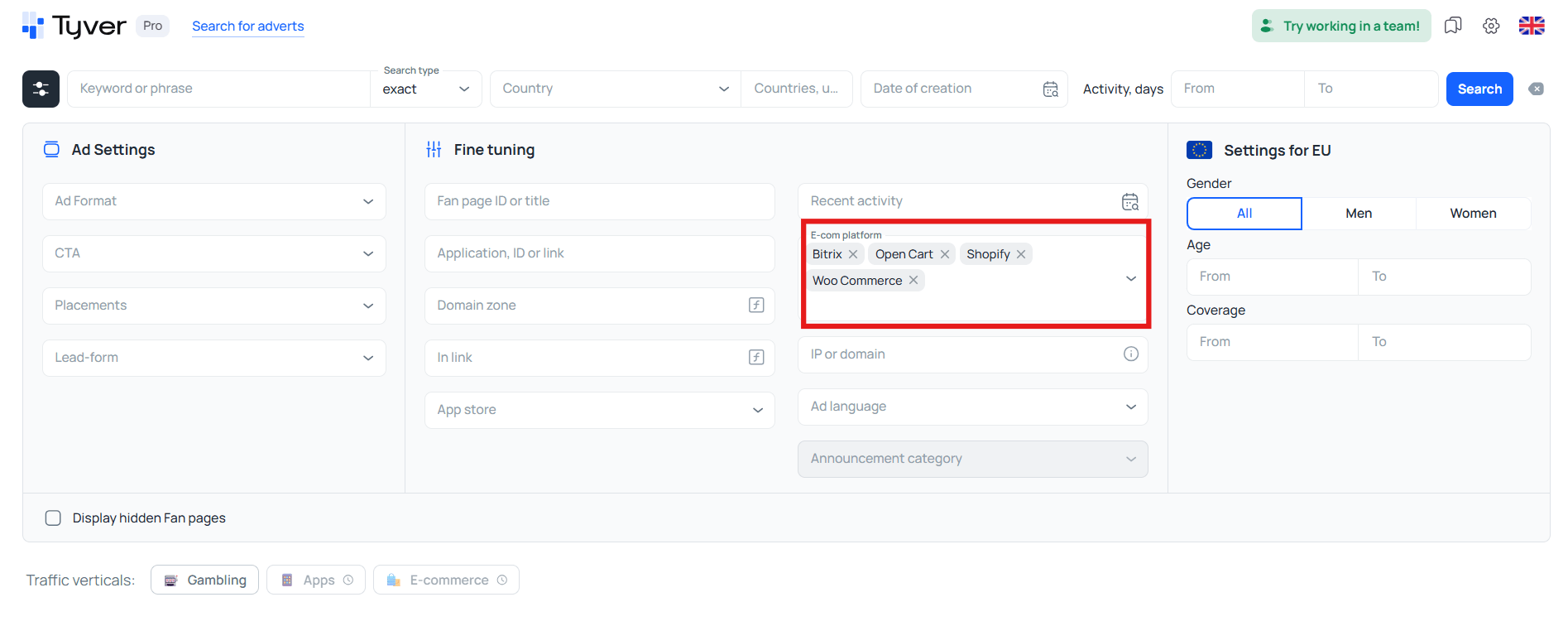Open the Search type dropdown
The width and height of the screenshot is (1568, 626).
(x=425, y=89)
